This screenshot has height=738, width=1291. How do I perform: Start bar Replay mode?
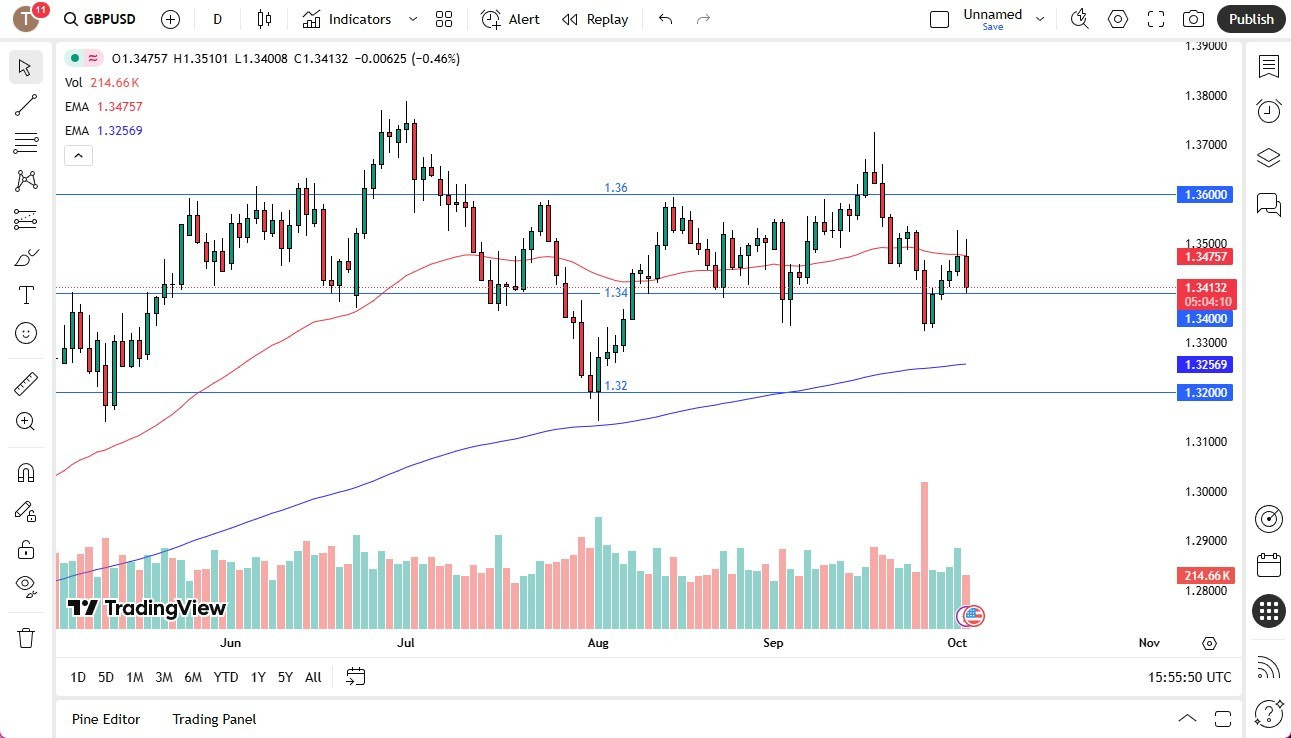point(594,19)
